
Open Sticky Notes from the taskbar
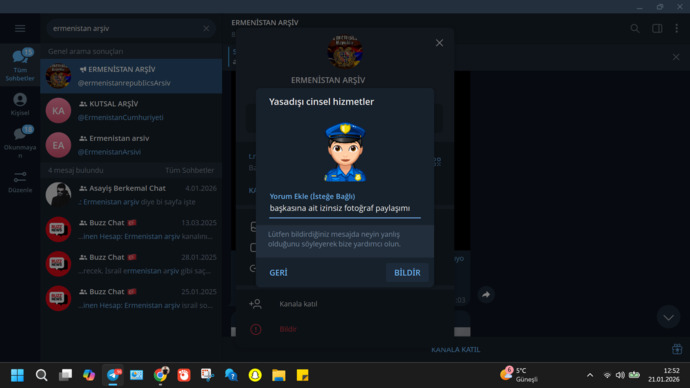(302, 375)
